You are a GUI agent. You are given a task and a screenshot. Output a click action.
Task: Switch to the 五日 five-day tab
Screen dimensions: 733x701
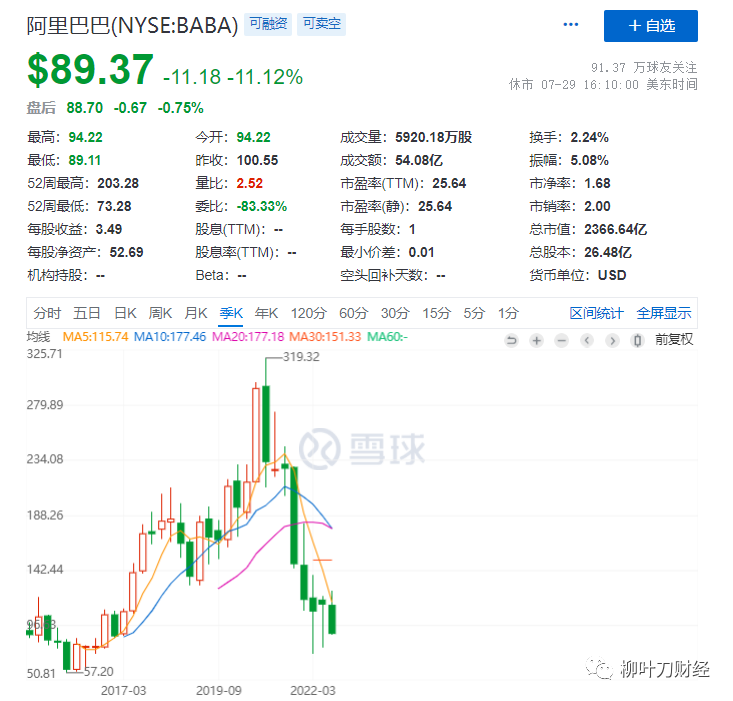tap(87, 313)
